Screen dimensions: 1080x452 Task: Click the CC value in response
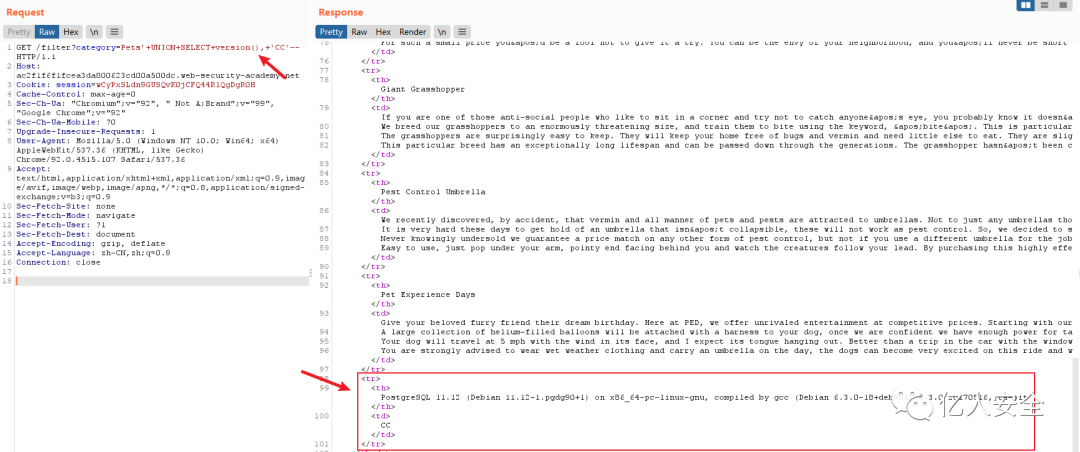(386, 425)
